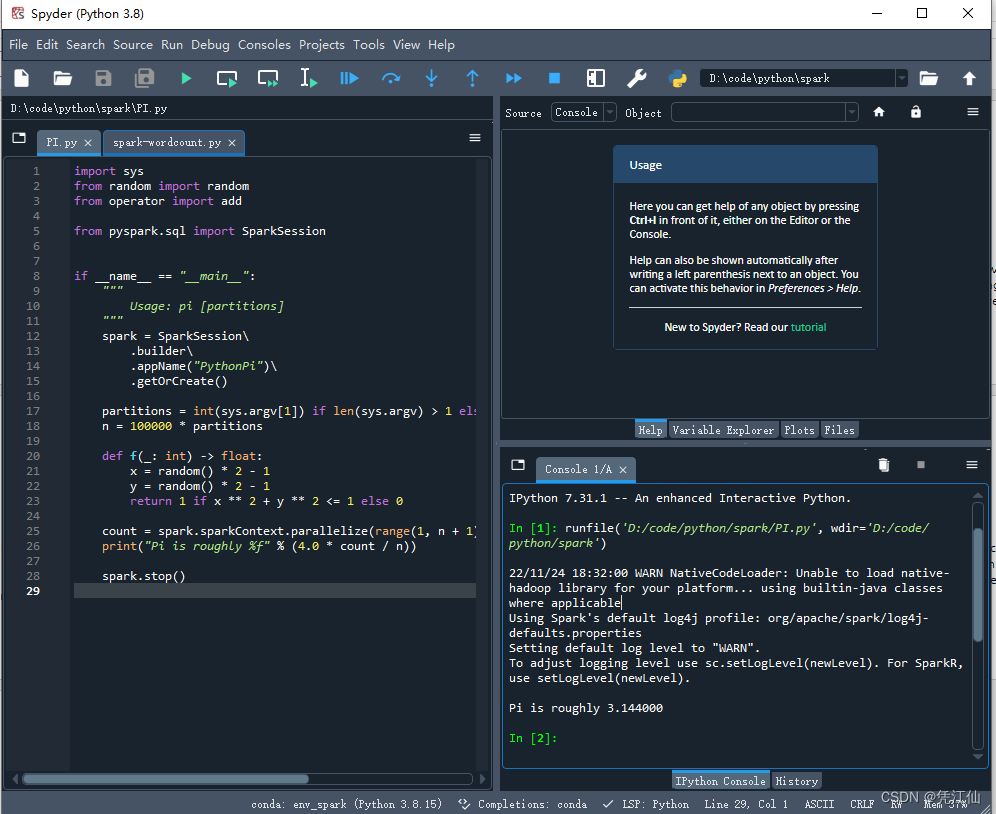Run the current cell
This screenshot has width=996, height=814.
[x=227, y=78]
